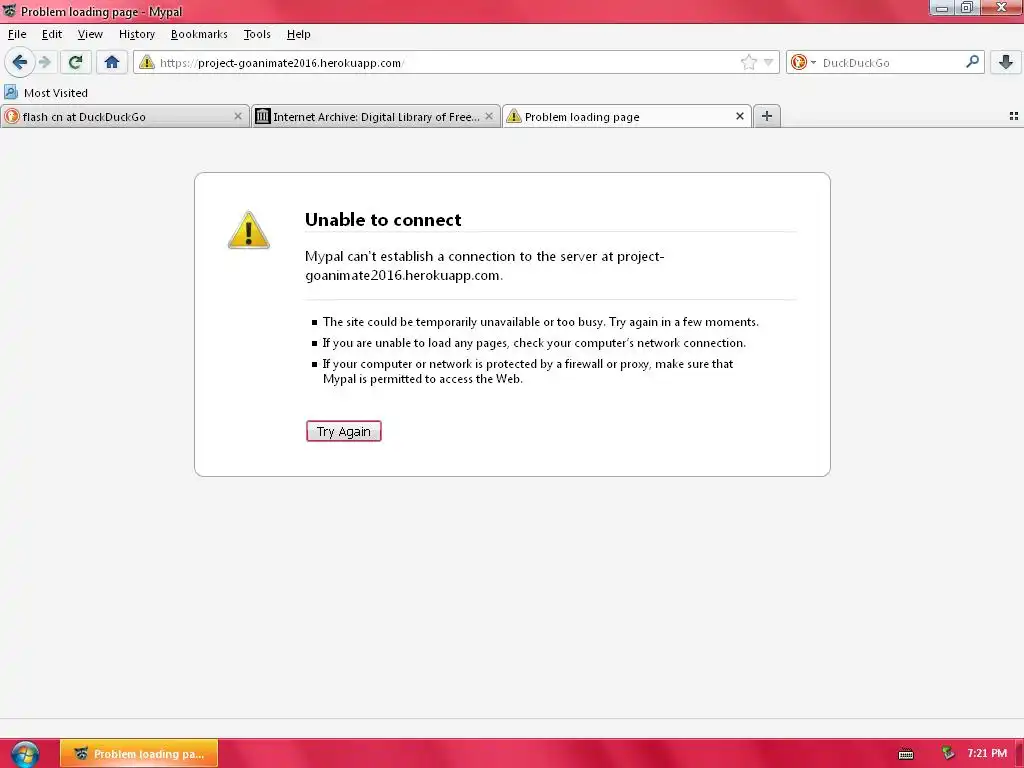Open the Downloads arrow button

coord(1006,63)
